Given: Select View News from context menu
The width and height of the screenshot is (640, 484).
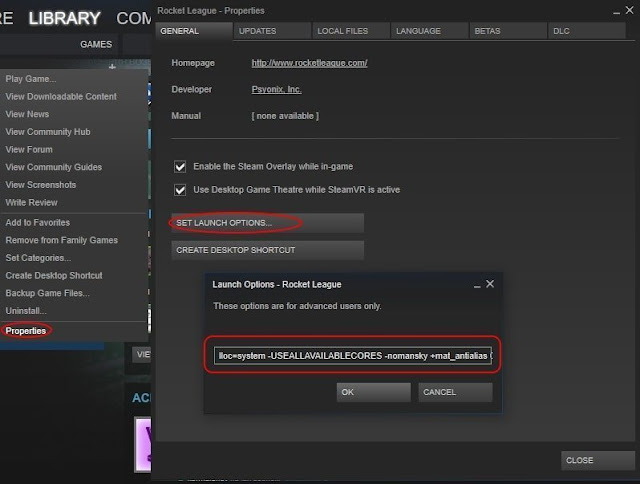Looking at the screenshot, I should [x=27, y=114].
